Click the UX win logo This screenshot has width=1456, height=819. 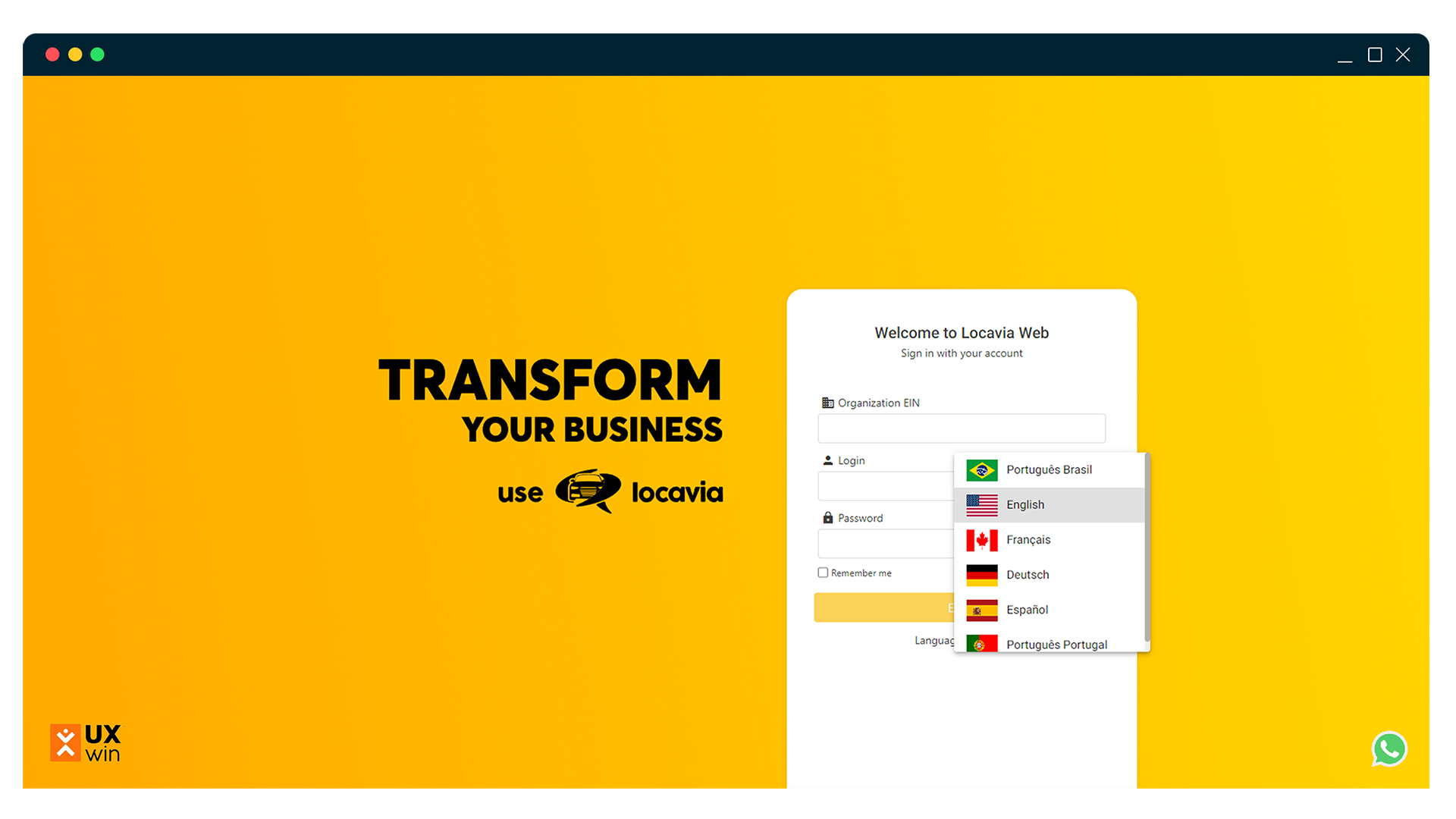[x=85, y=742]
